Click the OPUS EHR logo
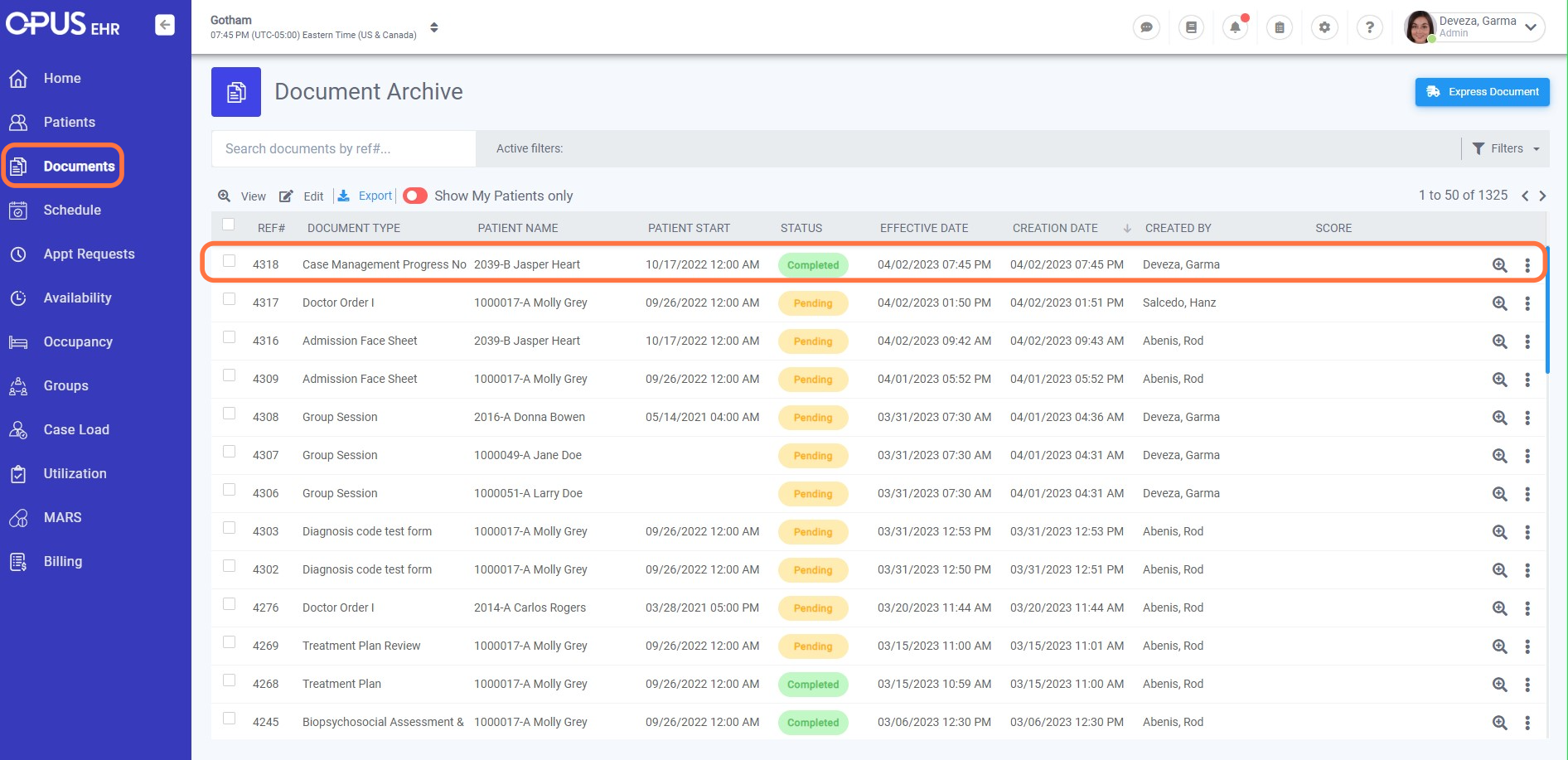 [x=63, y=24]
